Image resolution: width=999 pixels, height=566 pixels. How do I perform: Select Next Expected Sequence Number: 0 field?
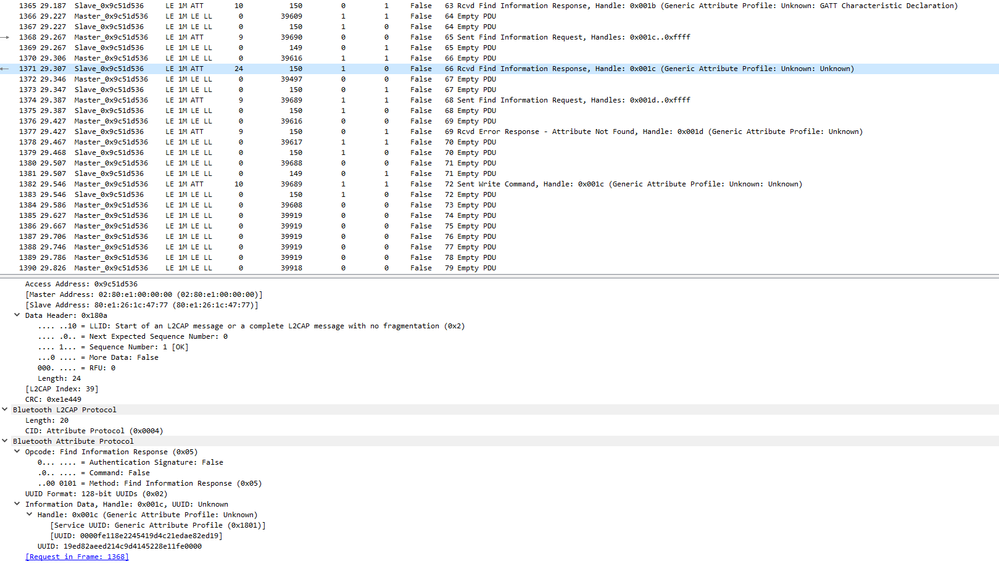(133, 337)
